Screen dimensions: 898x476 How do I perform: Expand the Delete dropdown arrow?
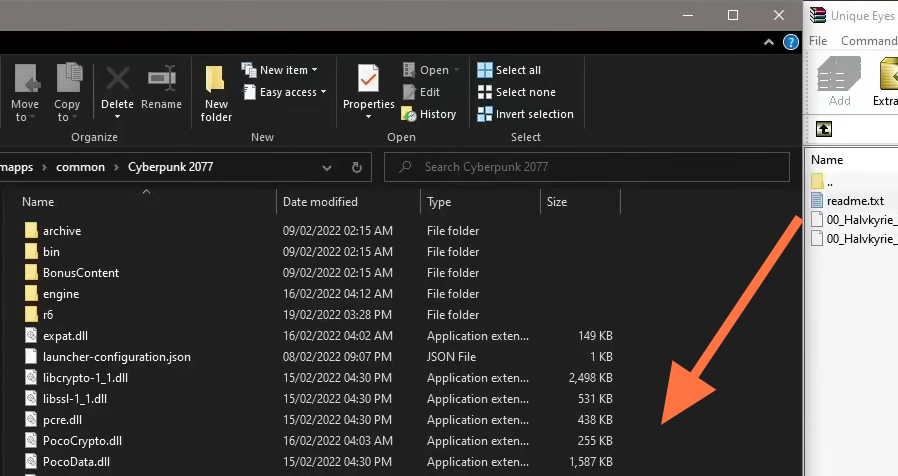click(x=117, y=117)
